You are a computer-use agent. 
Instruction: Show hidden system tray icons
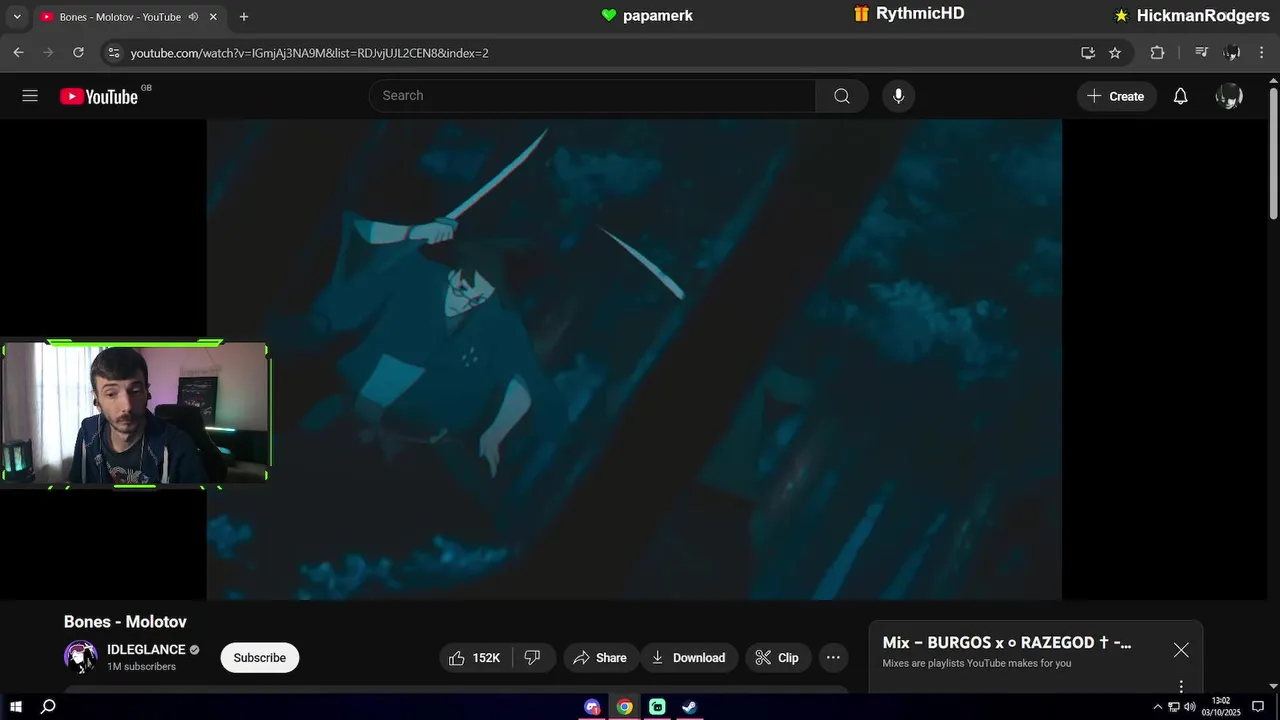coord(1158,707)
